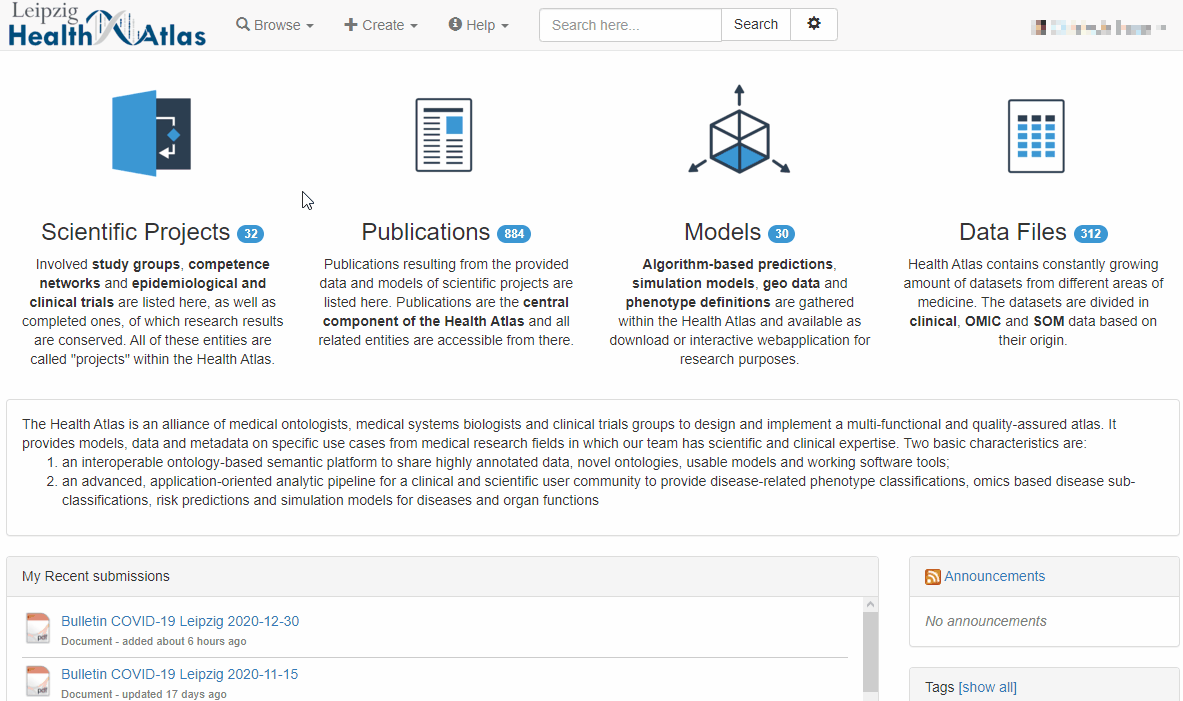Click the Data Files grid icon

pyautogui.click(x=1035, y=136)
